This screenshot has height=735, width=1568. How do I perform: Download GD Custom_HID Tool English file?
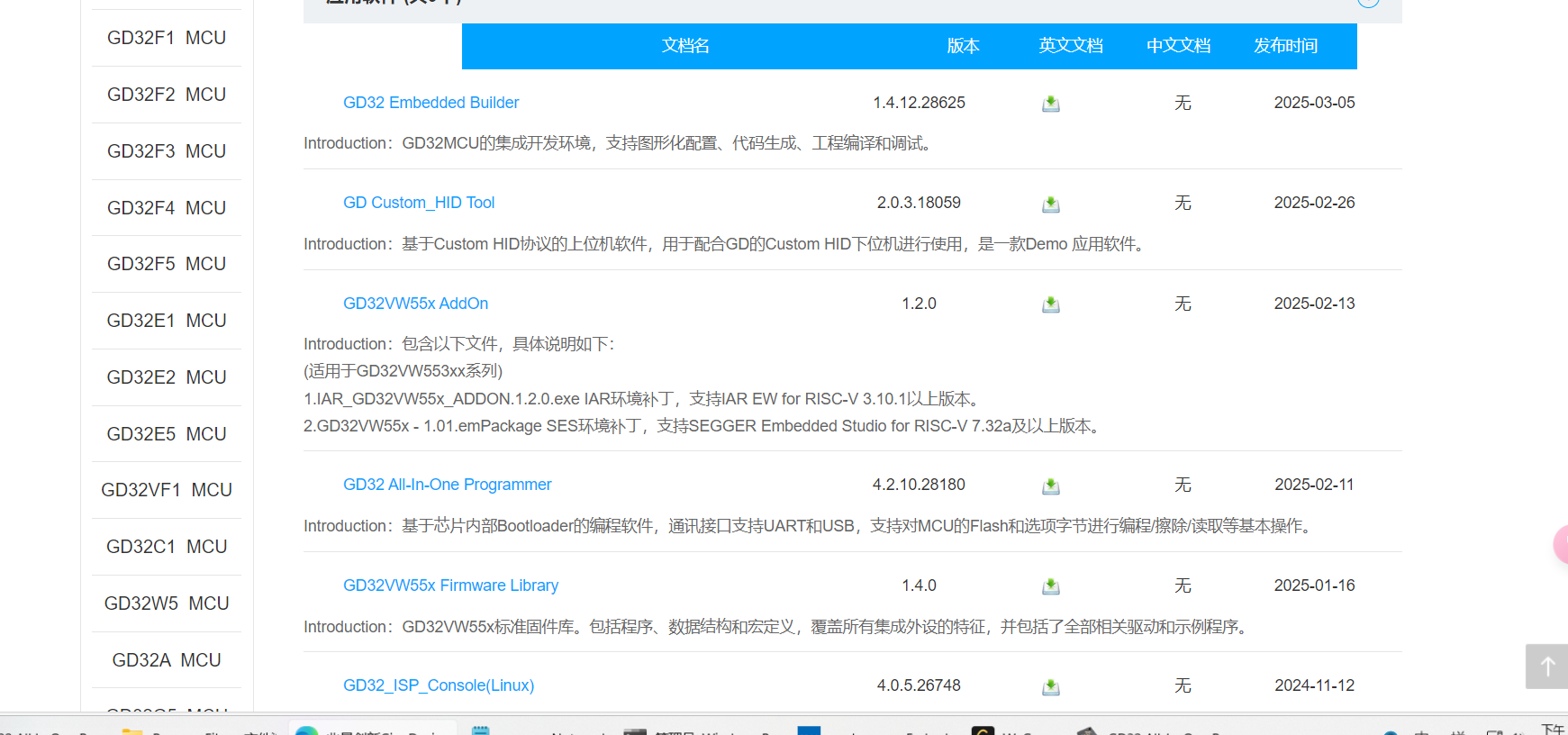[x=1050, y=204]
